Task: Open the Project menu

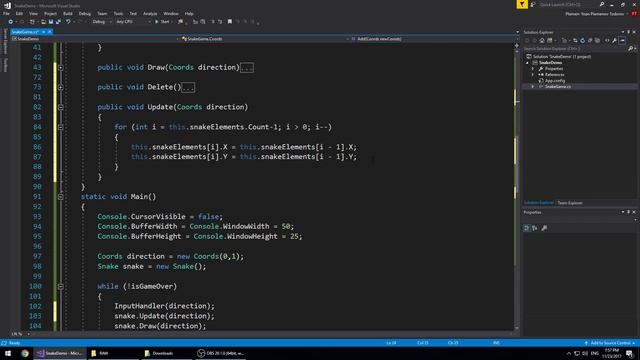Action: click(x=50, y=13)
